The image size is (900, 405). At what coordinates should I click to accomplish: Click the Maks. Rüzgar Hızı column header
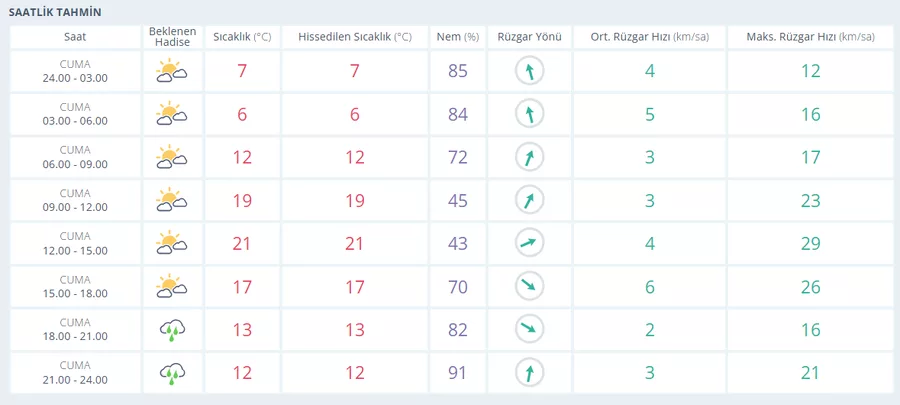[x=808, y=37]
